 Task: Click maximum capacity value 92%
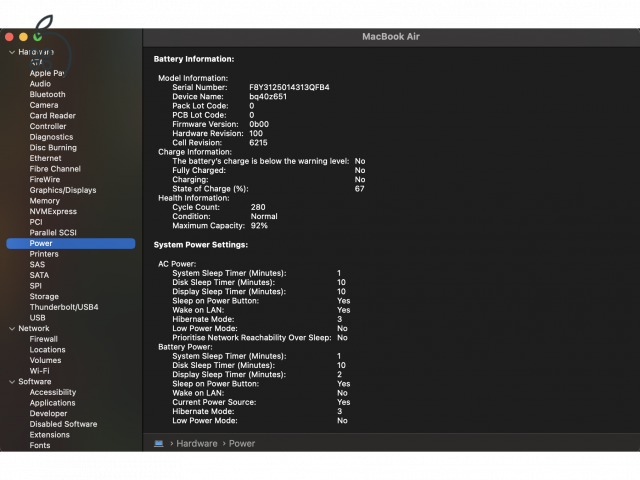pyautogui.click(x=259, y=226)
